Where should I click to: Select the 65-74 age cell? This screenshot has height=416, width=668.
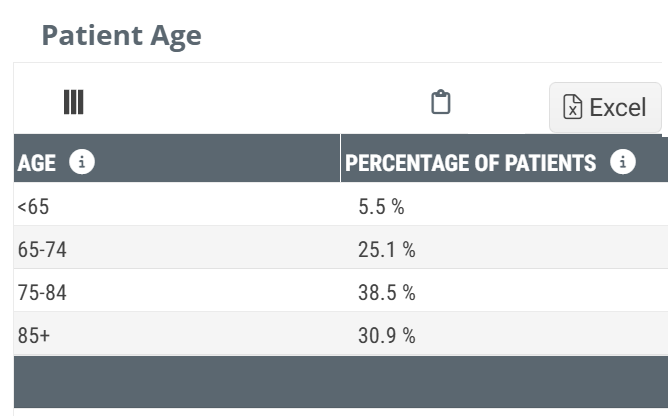[x=42, y=250]
